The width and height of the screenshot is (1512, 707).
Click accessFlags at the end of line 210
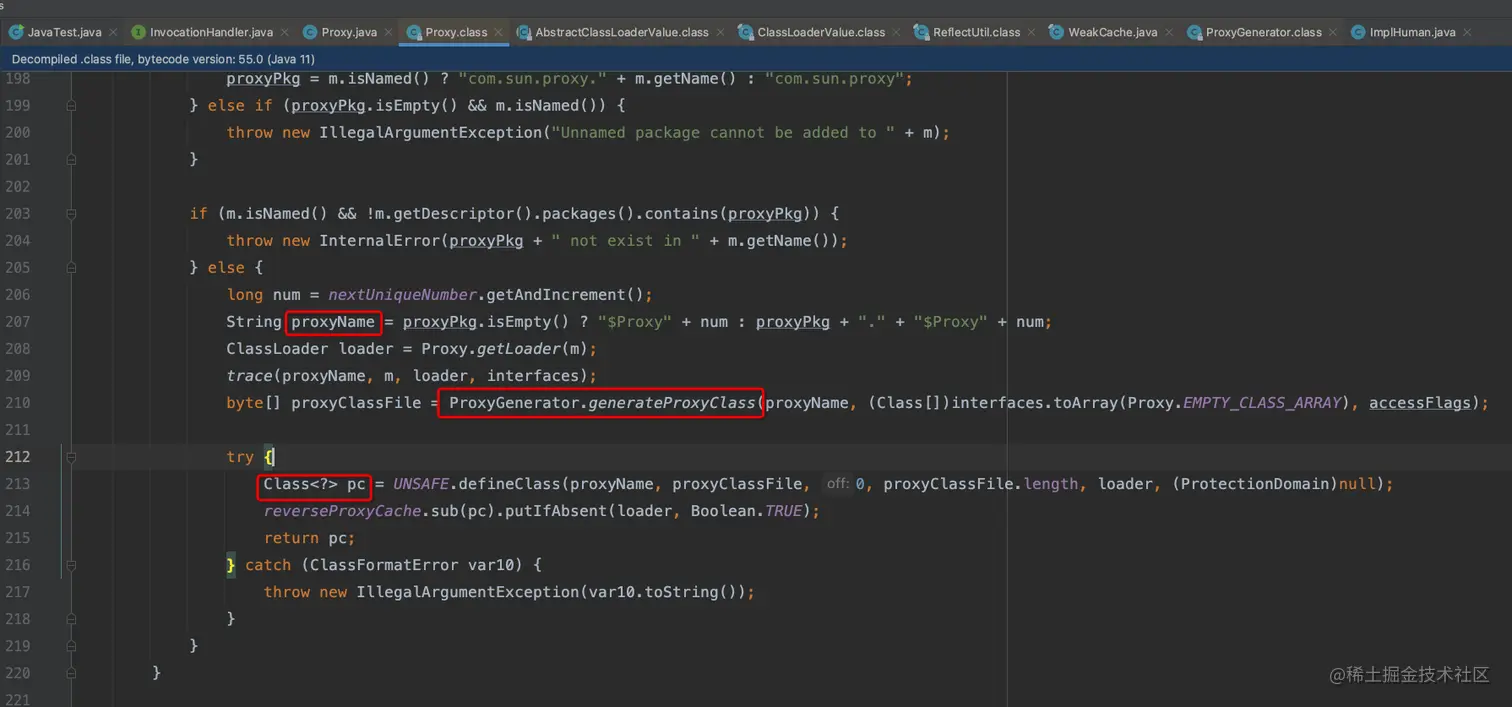click(x=1420, y=402)
